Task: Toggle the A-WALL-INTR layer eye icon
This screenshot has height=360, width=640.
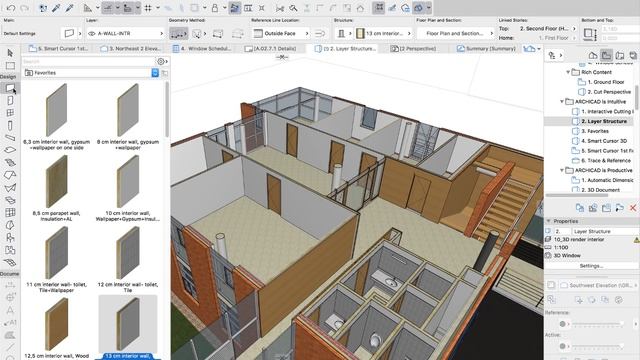Action: pyautogui.click(x=91, y=33)
